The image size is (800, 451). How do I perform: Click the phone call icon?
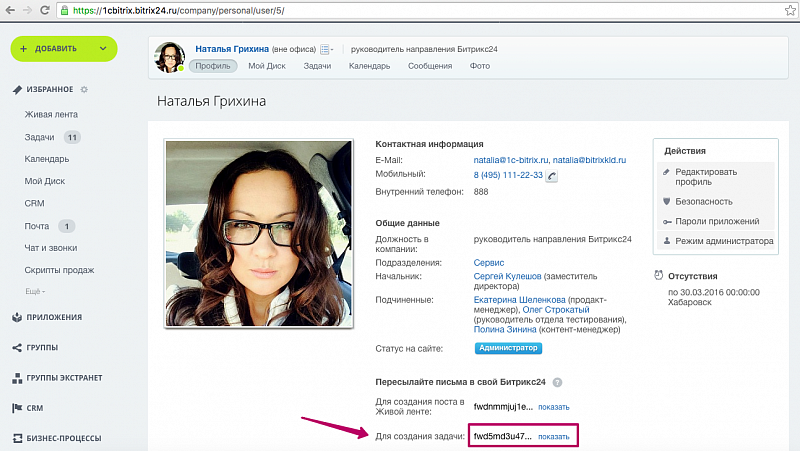pyautogui.click(x=552, y=176)
